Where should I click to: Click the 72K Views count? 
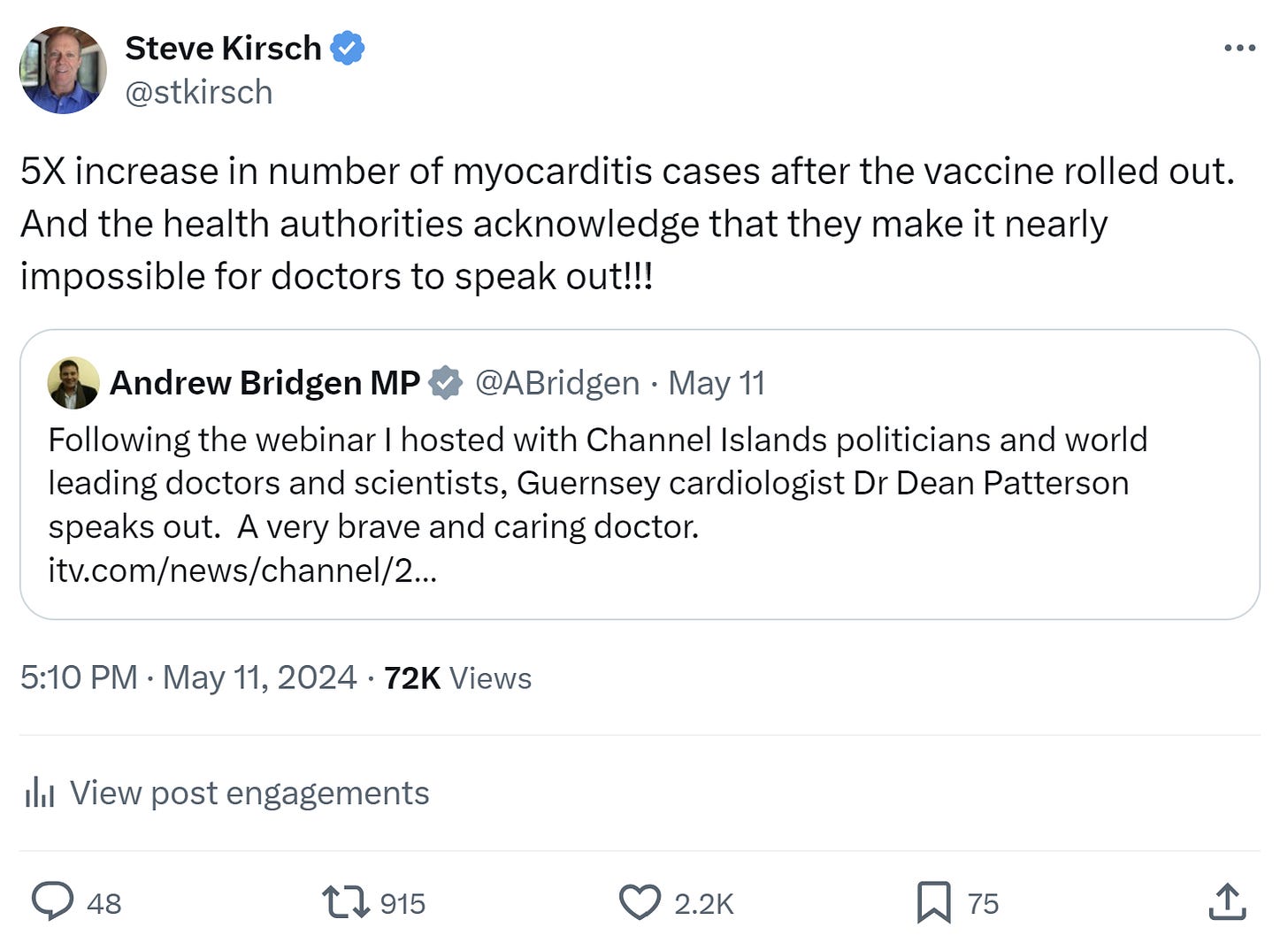tap(457, 678)
